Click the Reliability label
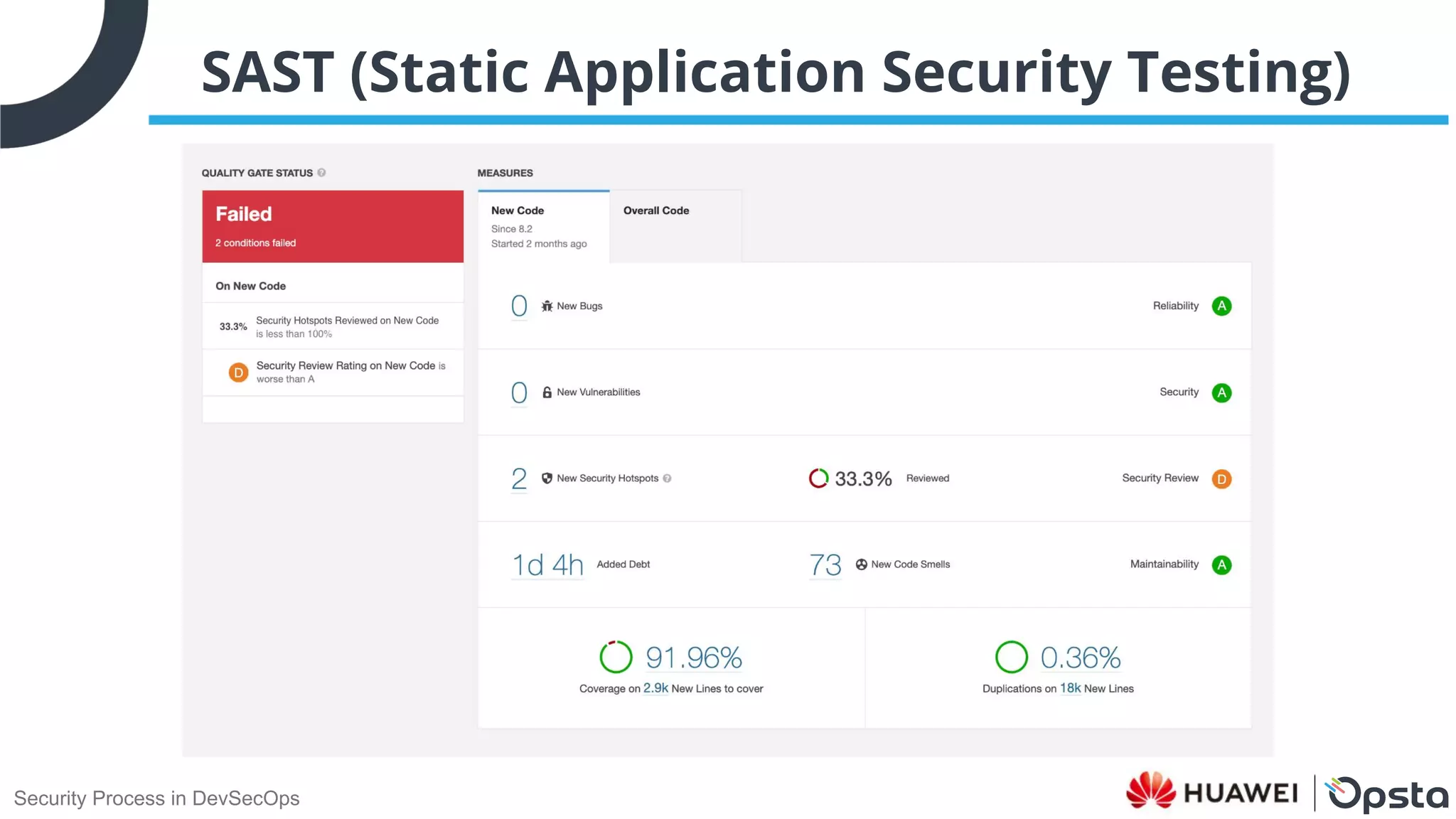The height and width of the screenshot is (819, 1456). (x=1176, y=306)
